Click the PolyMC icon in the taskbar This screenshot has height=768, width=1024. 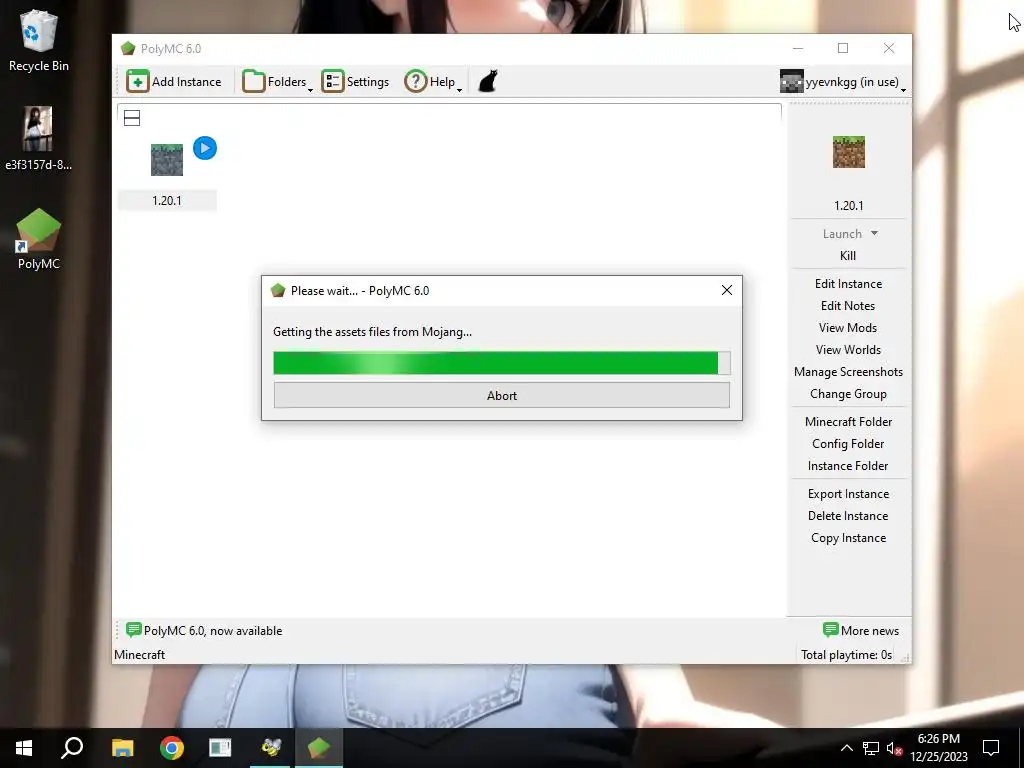[319, 748]
